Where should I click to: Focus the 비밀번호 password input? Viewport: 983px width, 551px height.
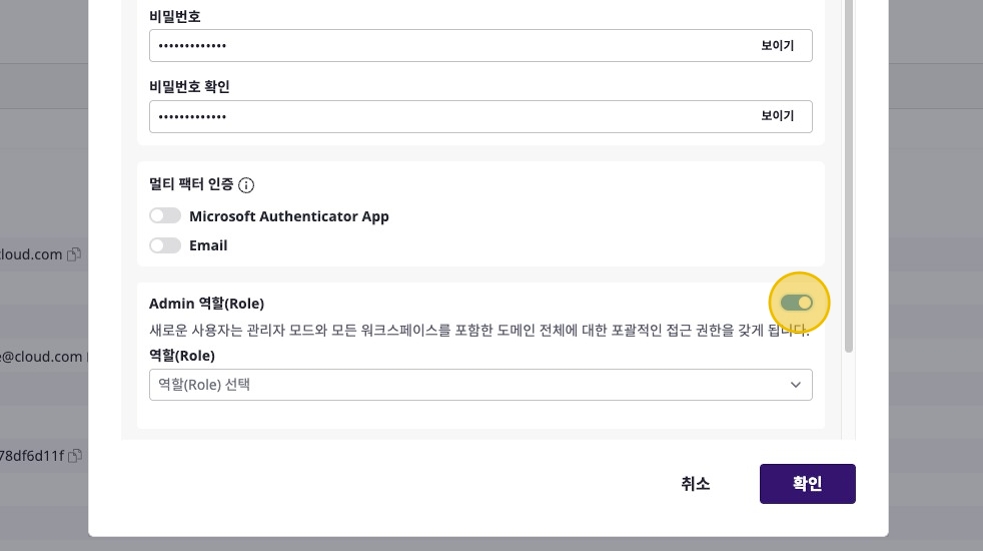(440, 46)
